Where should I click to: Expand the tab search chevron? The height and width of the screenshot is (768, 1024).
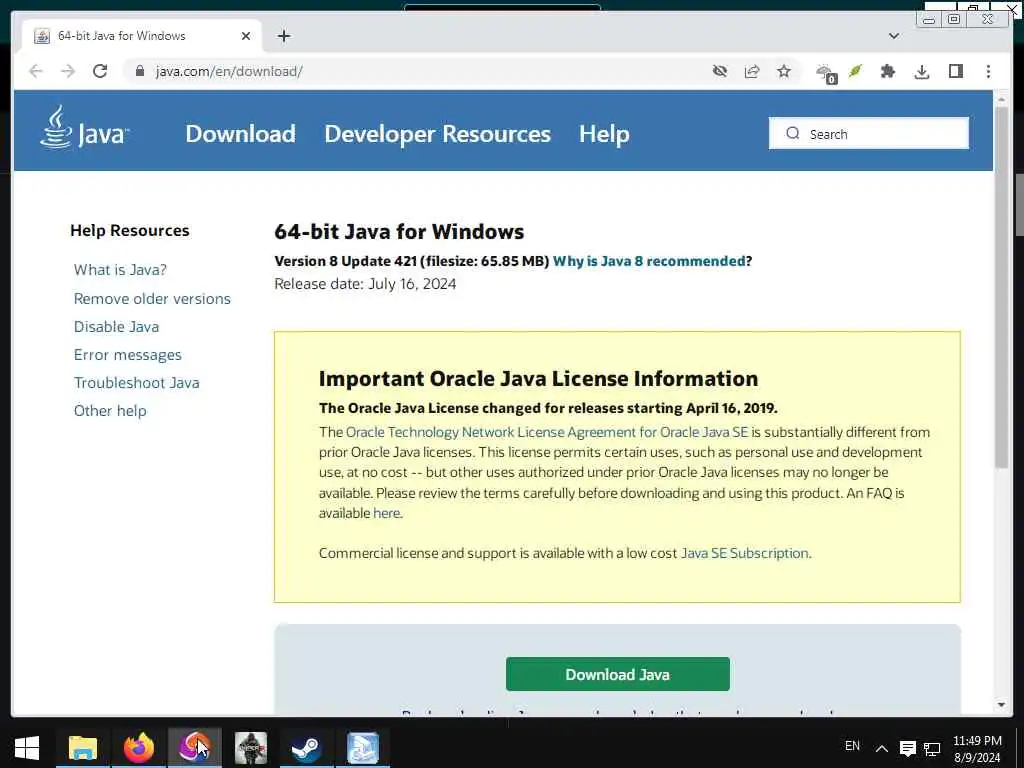click(x=894, y=36)
